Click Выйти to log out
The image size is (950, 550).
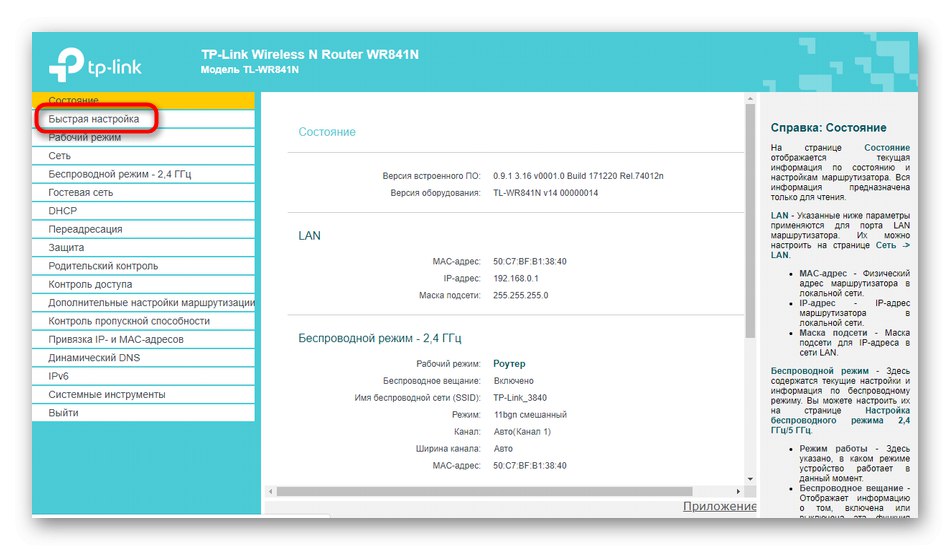pos(144,412)
